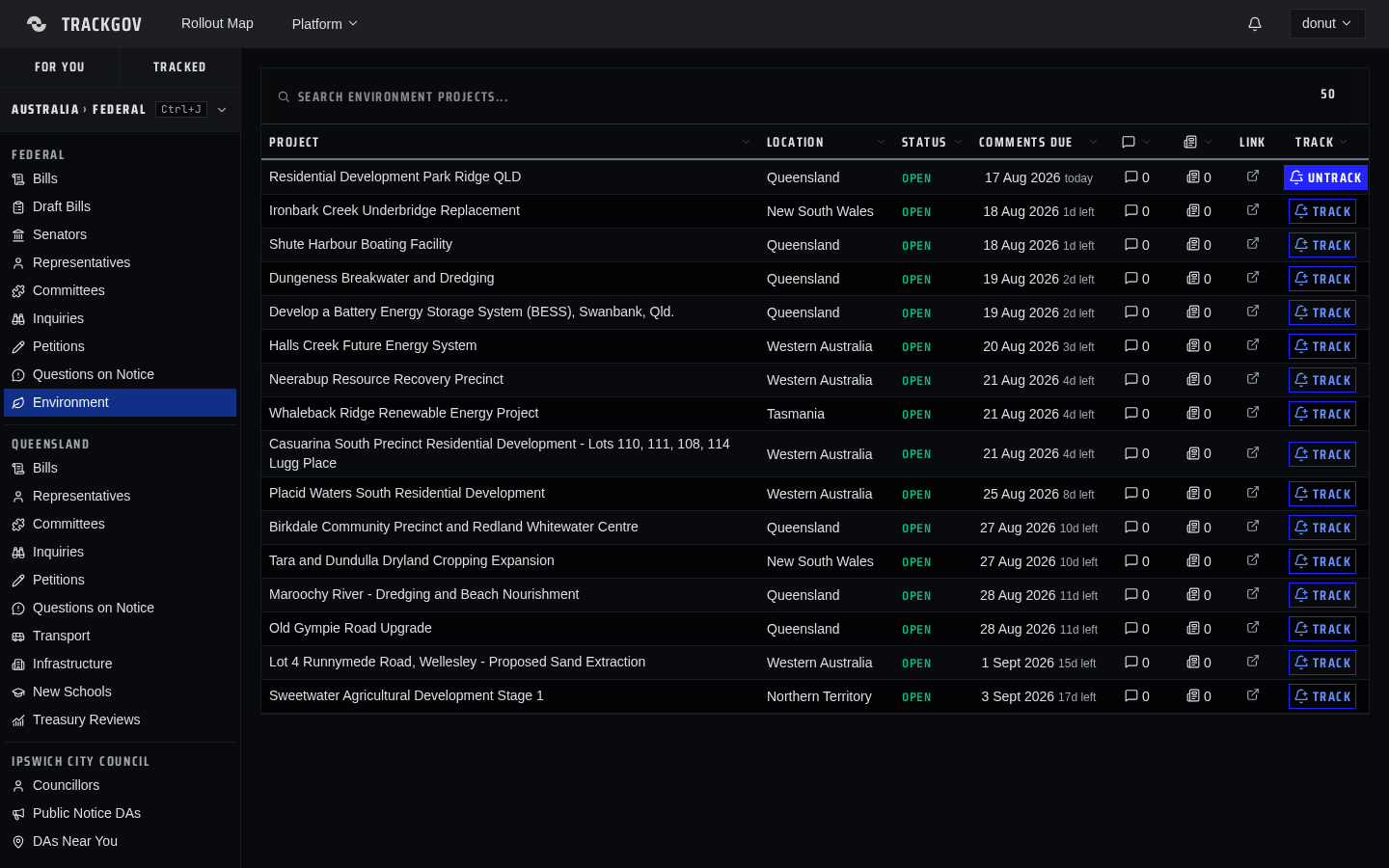1389x868 pixels.
Task: Open the donut user account dropdown
Action: coord(1327,24)
